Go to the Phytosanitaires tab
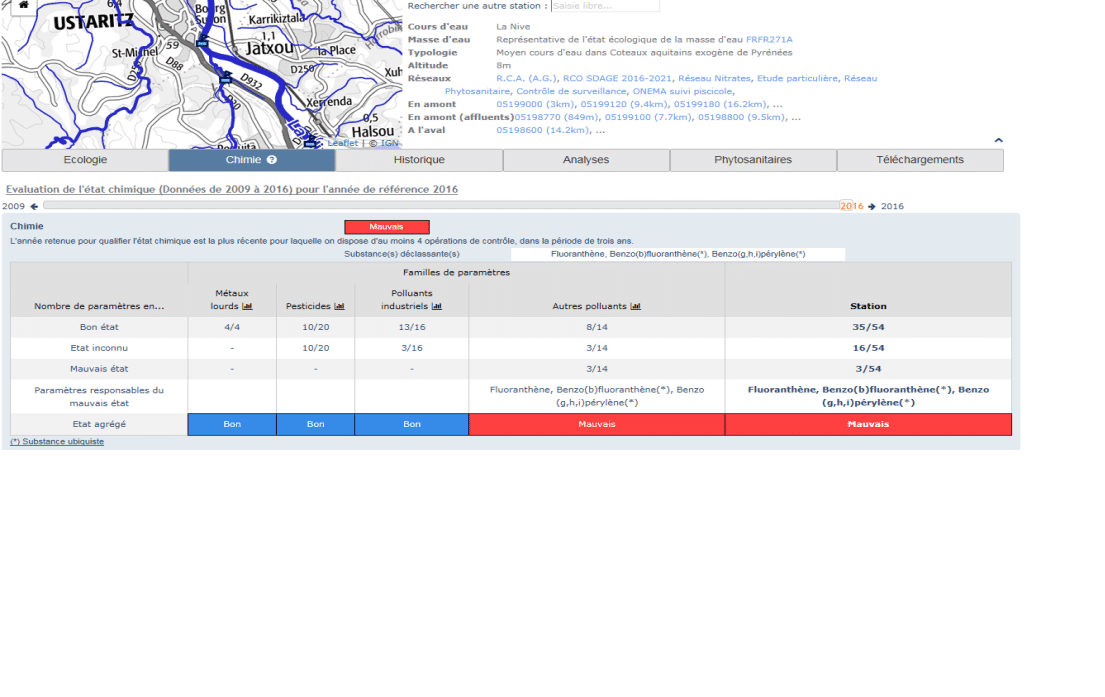1105x697 pixels. click(752, 160)
